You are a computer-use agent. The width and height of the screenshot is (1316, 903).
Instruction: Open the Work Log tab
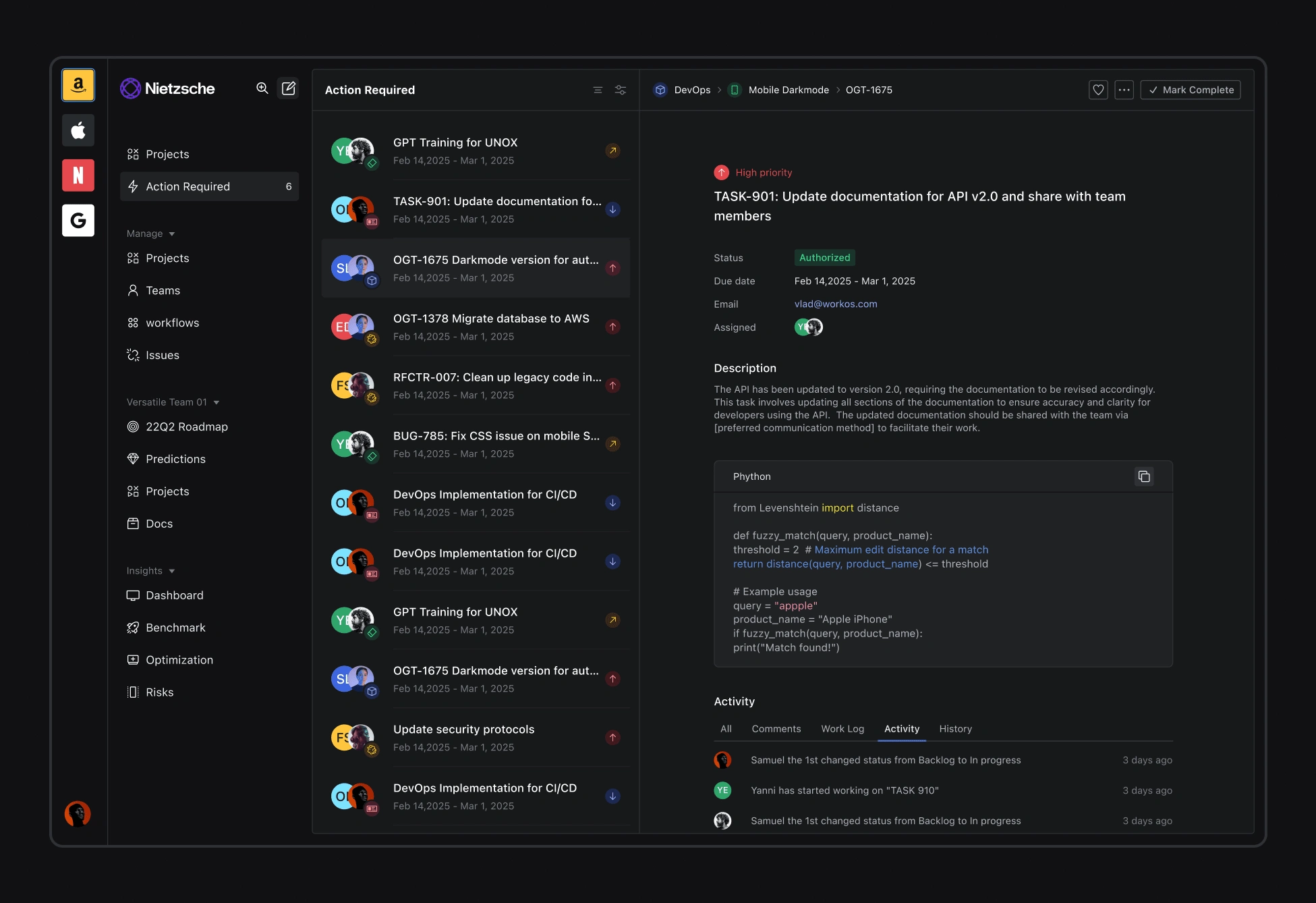point(842,729)
